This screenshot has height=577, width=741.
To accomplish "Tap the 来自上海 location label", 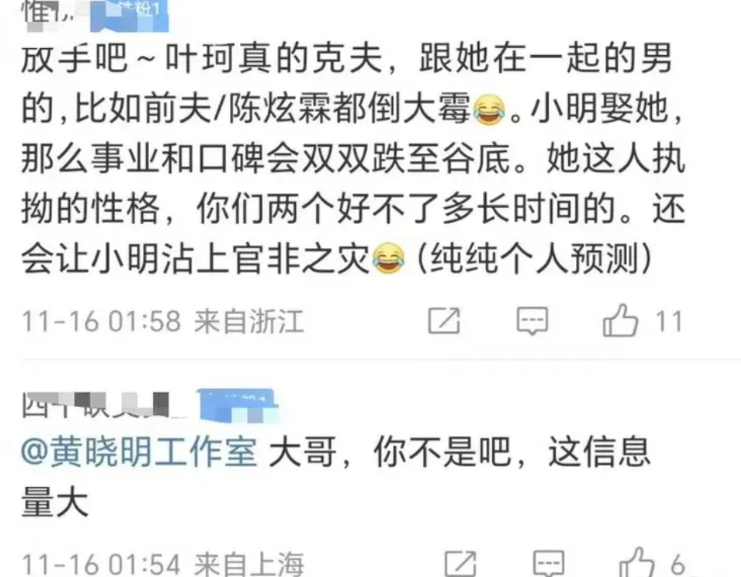I will [x=249, y=564].
